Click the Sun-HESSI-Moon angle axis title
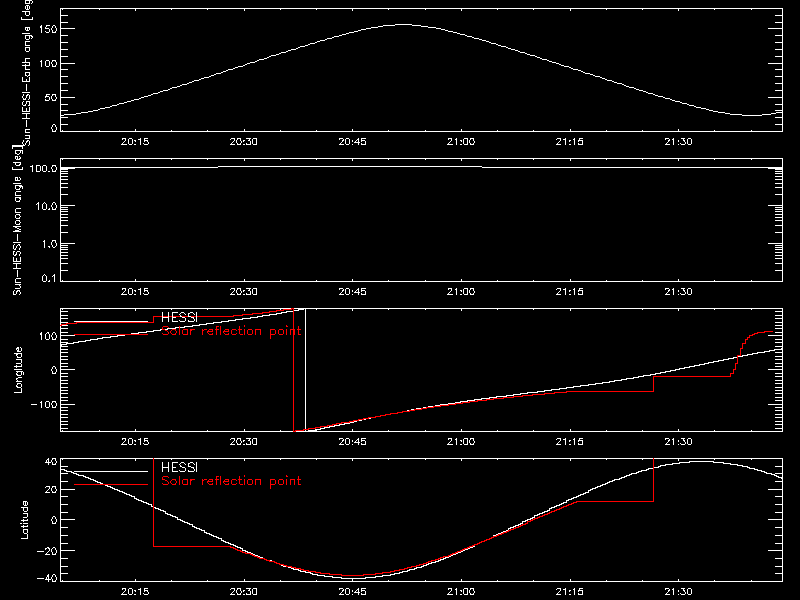 (x=17, y=220)
